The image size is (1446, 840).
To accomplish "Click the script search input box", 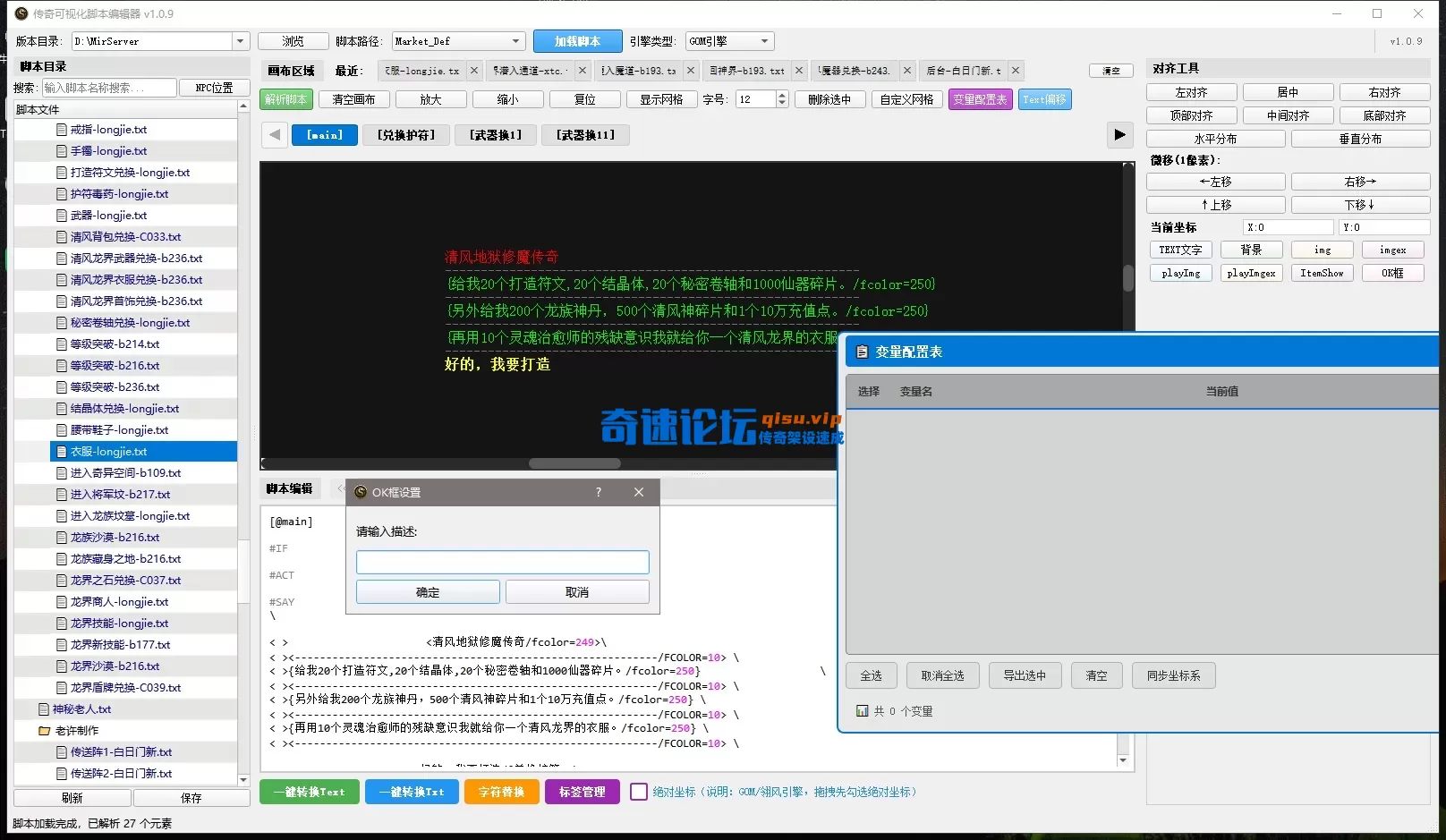I will point(109,88).
